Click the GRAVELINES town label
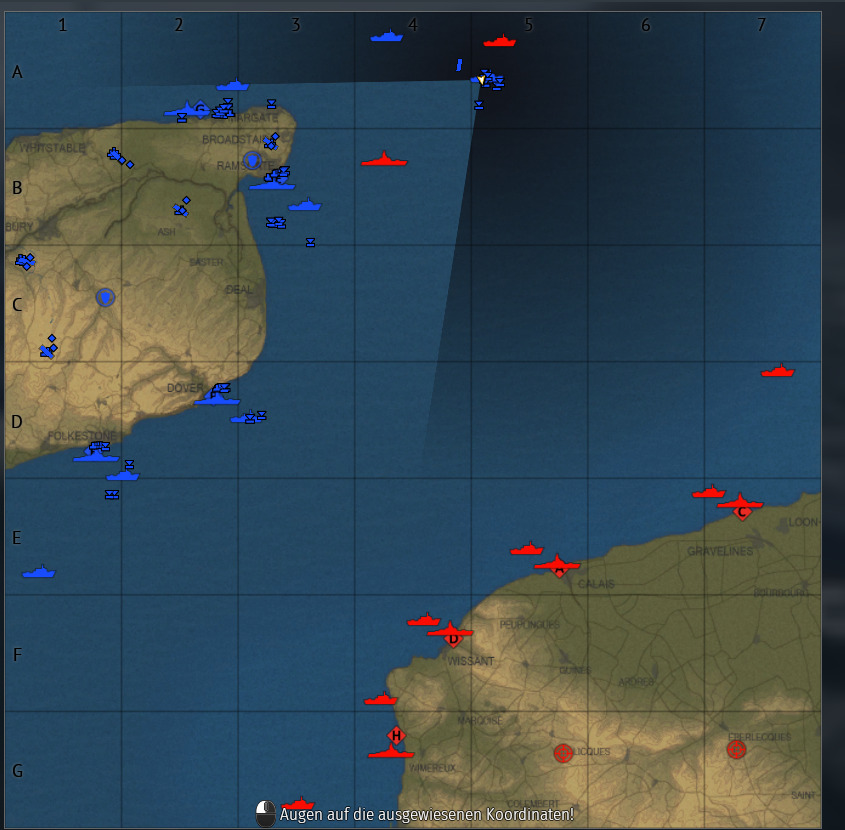 (x=720, y=551)
